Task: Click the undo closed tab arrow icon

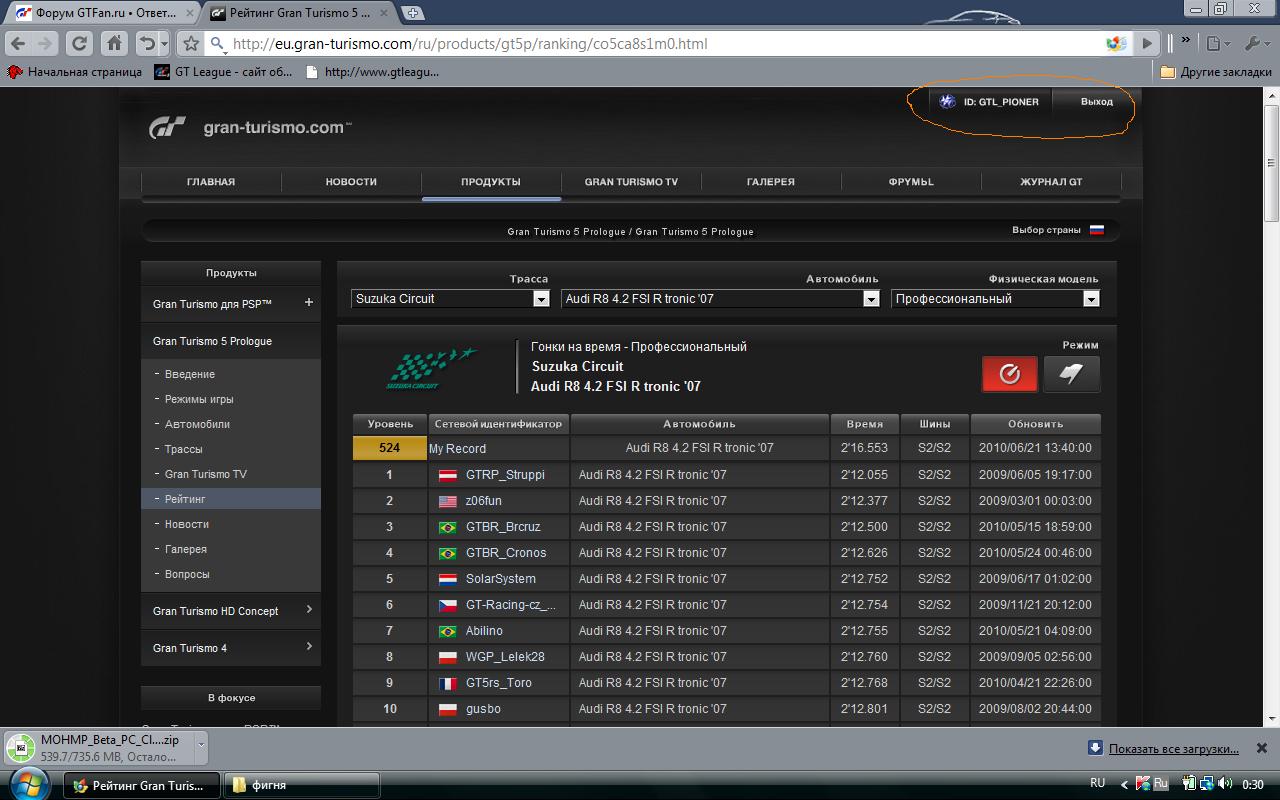Action: click(x=148, y=44)
